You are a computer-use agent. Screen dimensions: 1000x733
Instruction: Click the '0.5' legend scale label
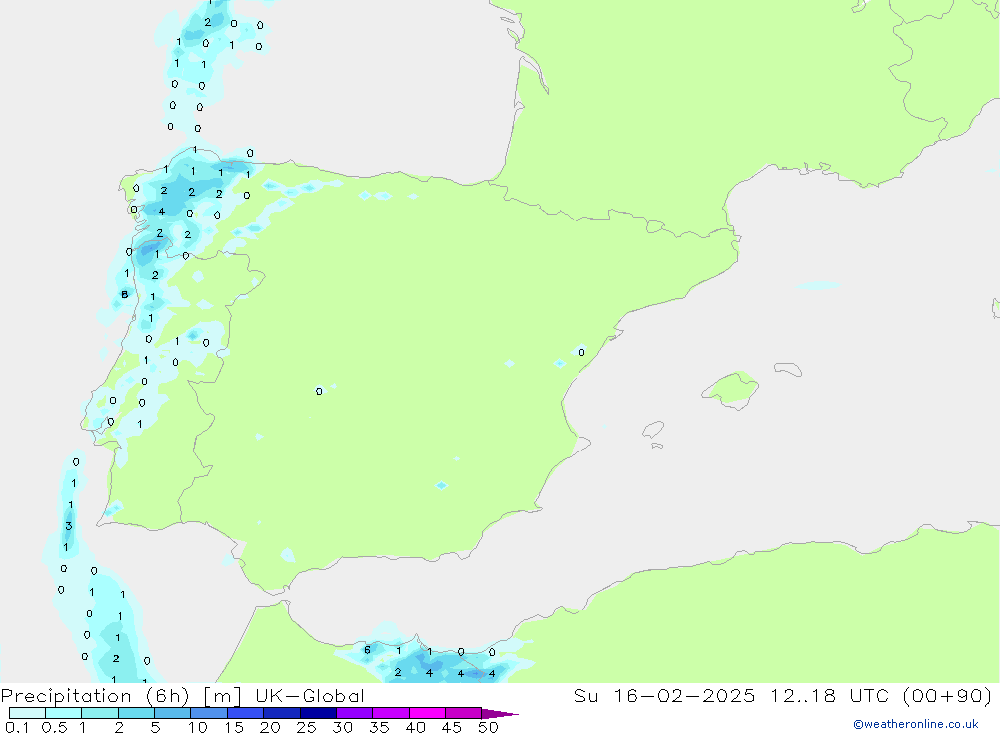coord(54,727)
